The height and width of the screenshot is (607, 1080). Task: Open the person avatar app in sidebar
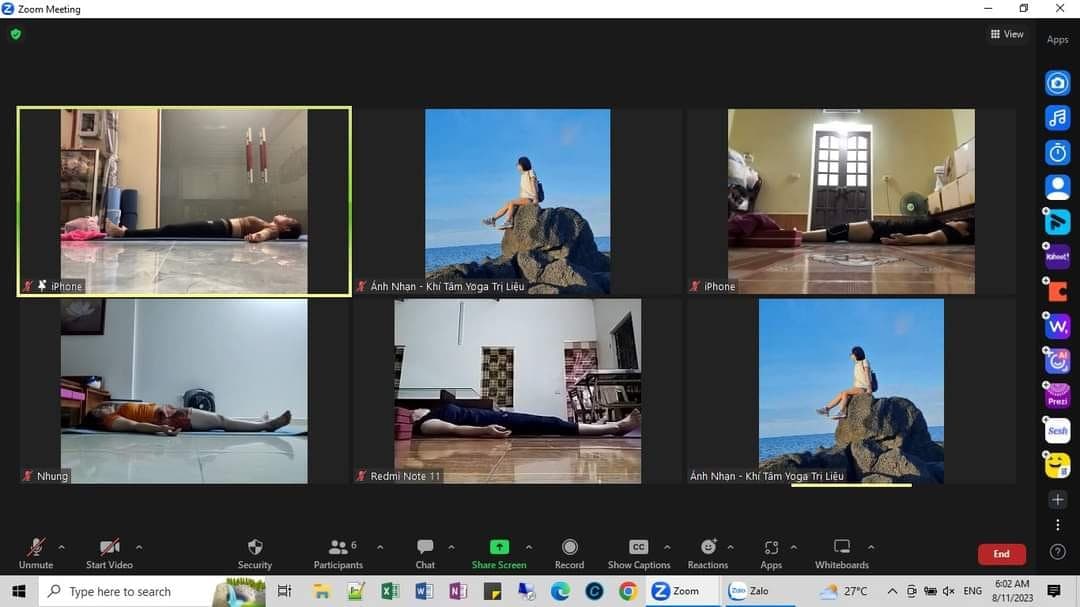pyautogui.click(x=1057, y=187)
